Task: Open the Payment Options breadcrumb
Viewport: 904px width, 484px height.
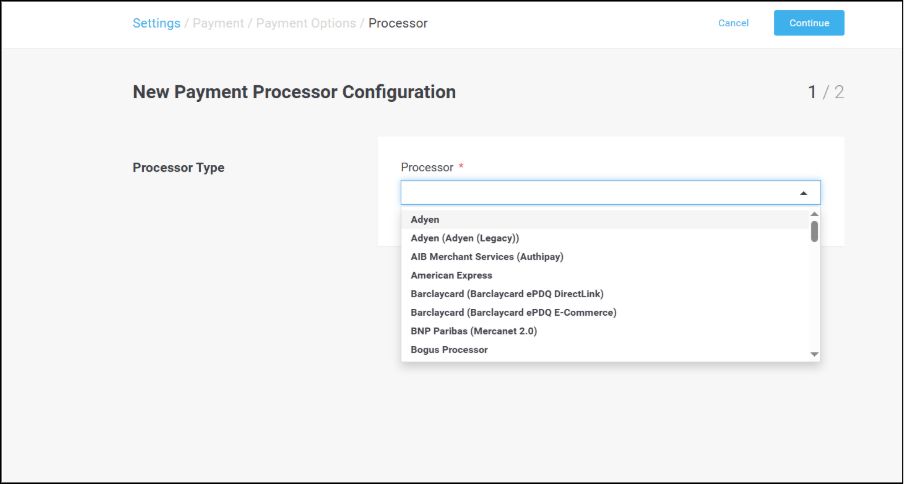Action: click(x=305, y=23)
